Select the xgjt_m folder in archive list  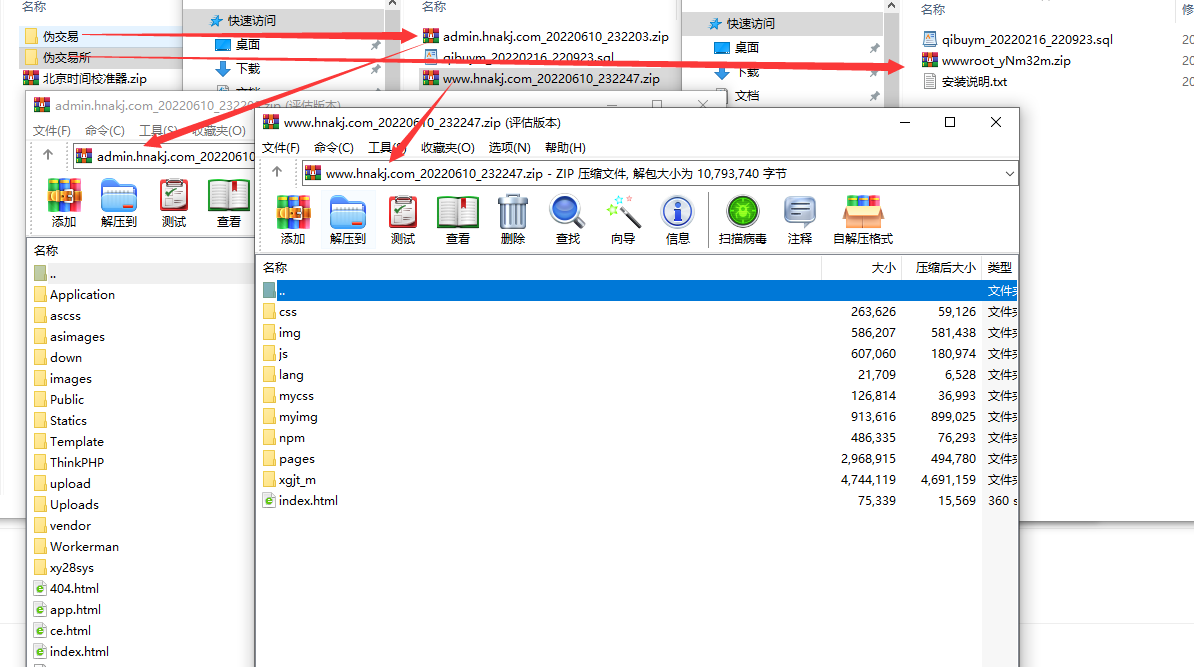pyautogui.click(x=297, y=480)
